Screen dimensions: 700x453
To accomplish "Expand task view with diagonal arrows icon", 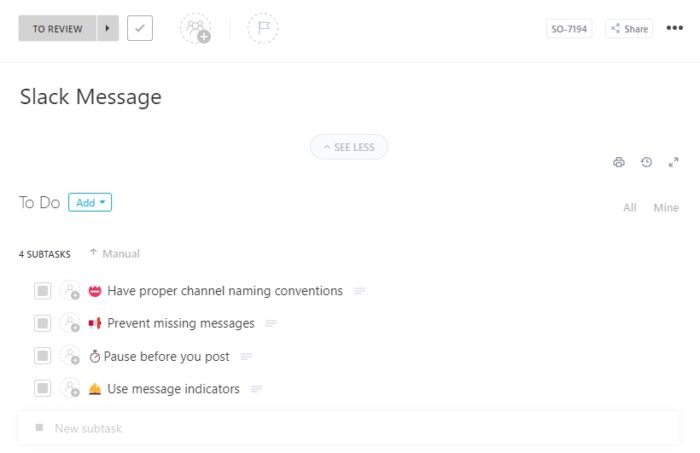I will click(x=673, y=162).
